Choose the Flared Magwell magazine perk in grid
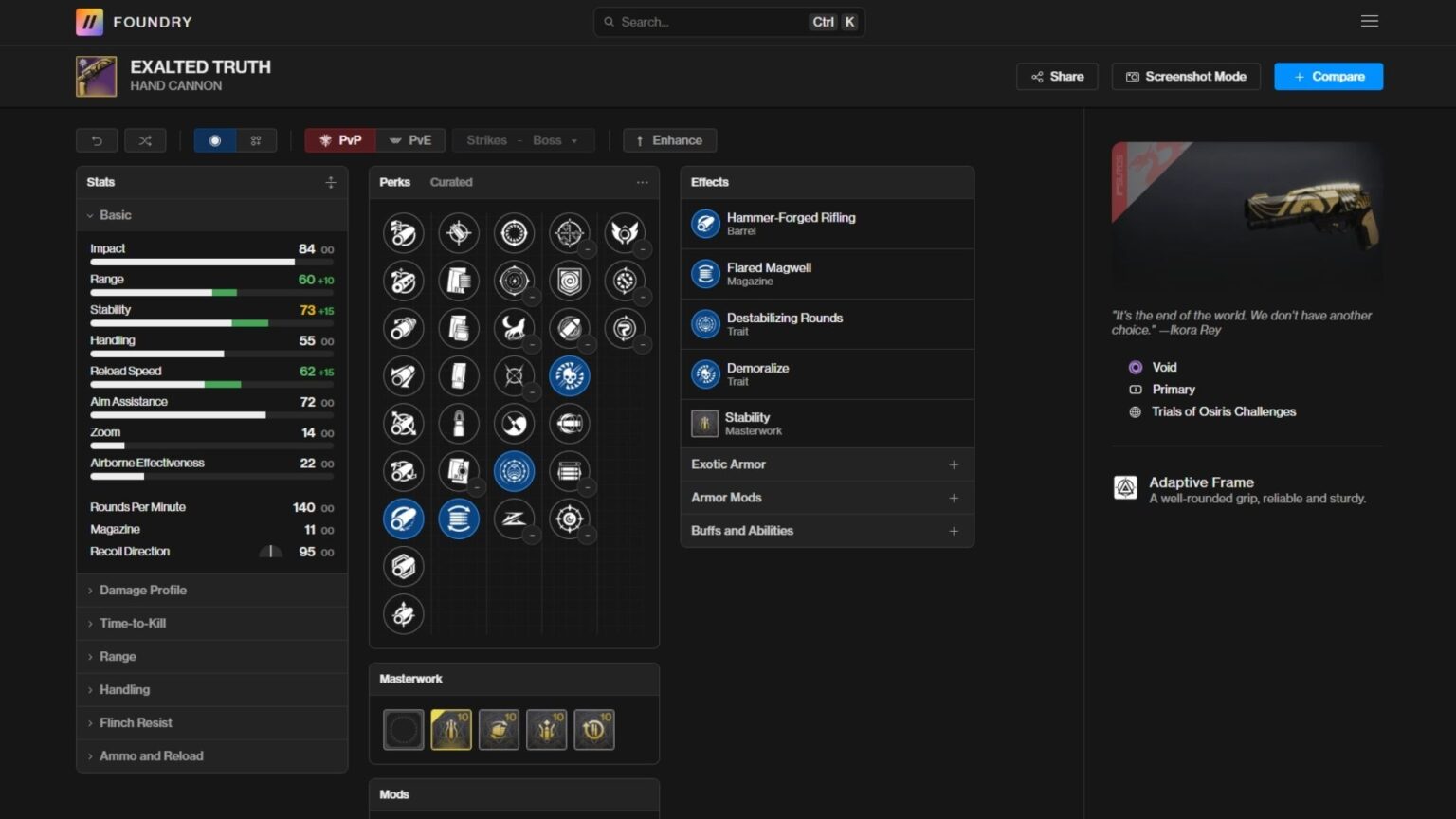The height and width of the screenshot is (819, 1456). [459, 519]
